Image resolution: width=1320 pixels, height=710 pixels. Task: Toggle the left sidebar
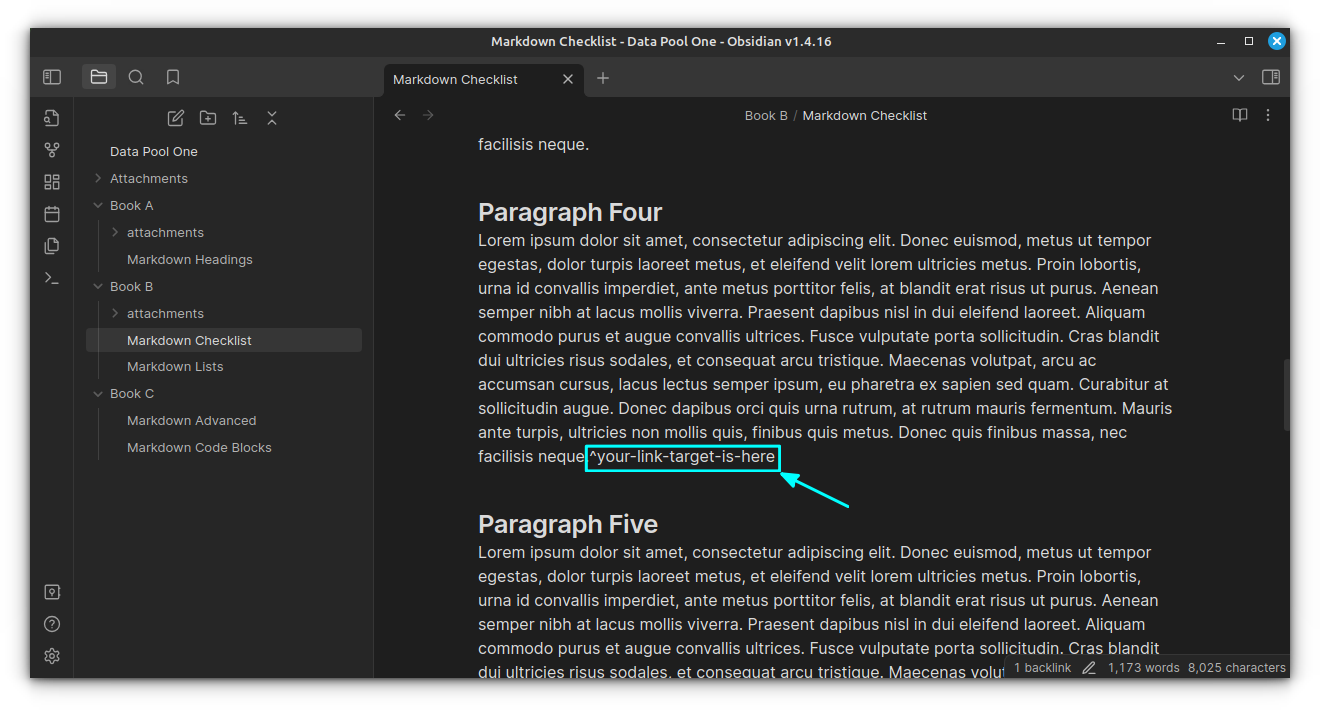[52, 77]
